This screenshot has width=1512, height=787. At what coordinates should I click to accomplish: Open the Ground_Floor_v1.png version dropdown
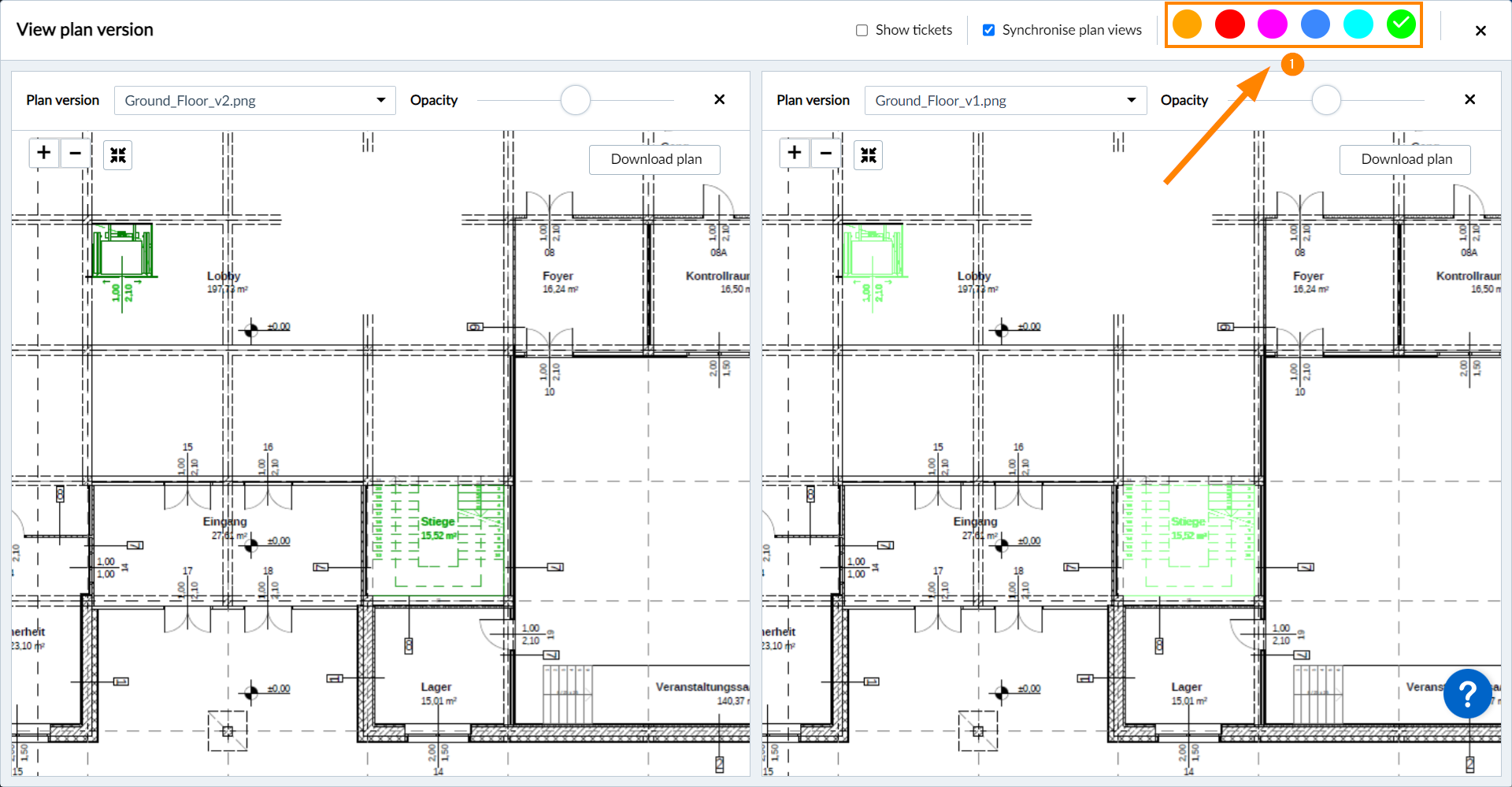click(x=1005, y=101)
